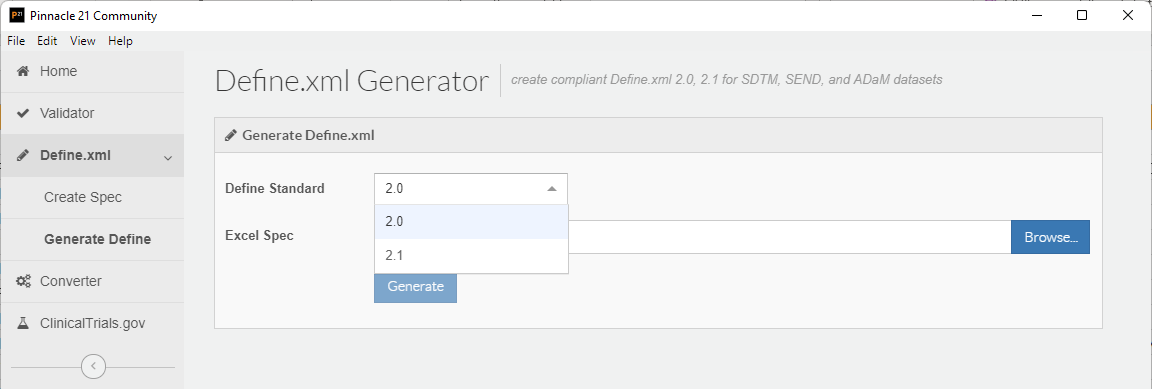Click the Validator checkmark icon
This screenshot has height=389, width=1152.
point(23,113)
